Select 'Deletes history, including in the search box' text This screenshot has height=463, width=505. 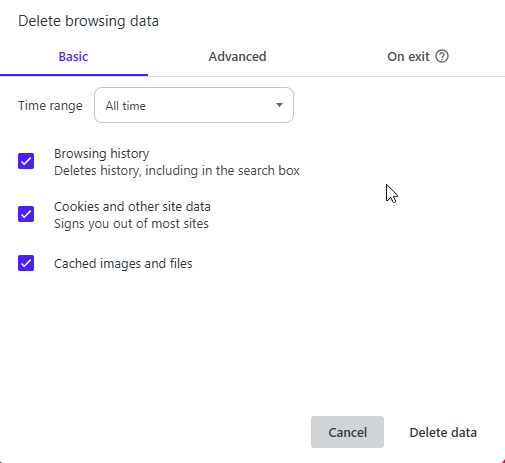click(x=177, y=171)
